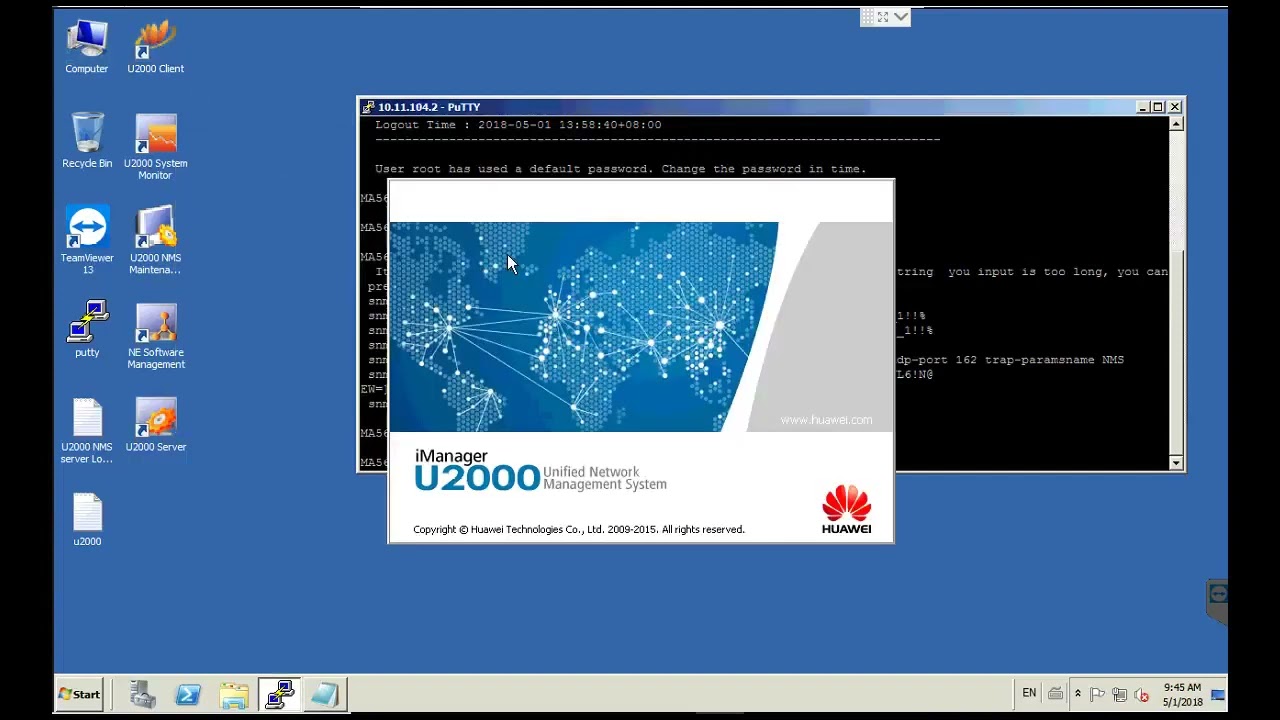Screen dimensions: 1280x720
Task: Launch TeamViewer 13 from the desktop
Action: [x=87, y=241]
